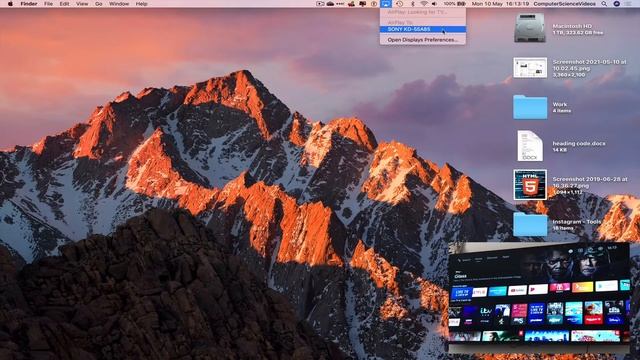Image resolution: width=640 pixels, height=360 pixels.
Task: Select the Instagram - Tools folder
Action: click(530, 224)
